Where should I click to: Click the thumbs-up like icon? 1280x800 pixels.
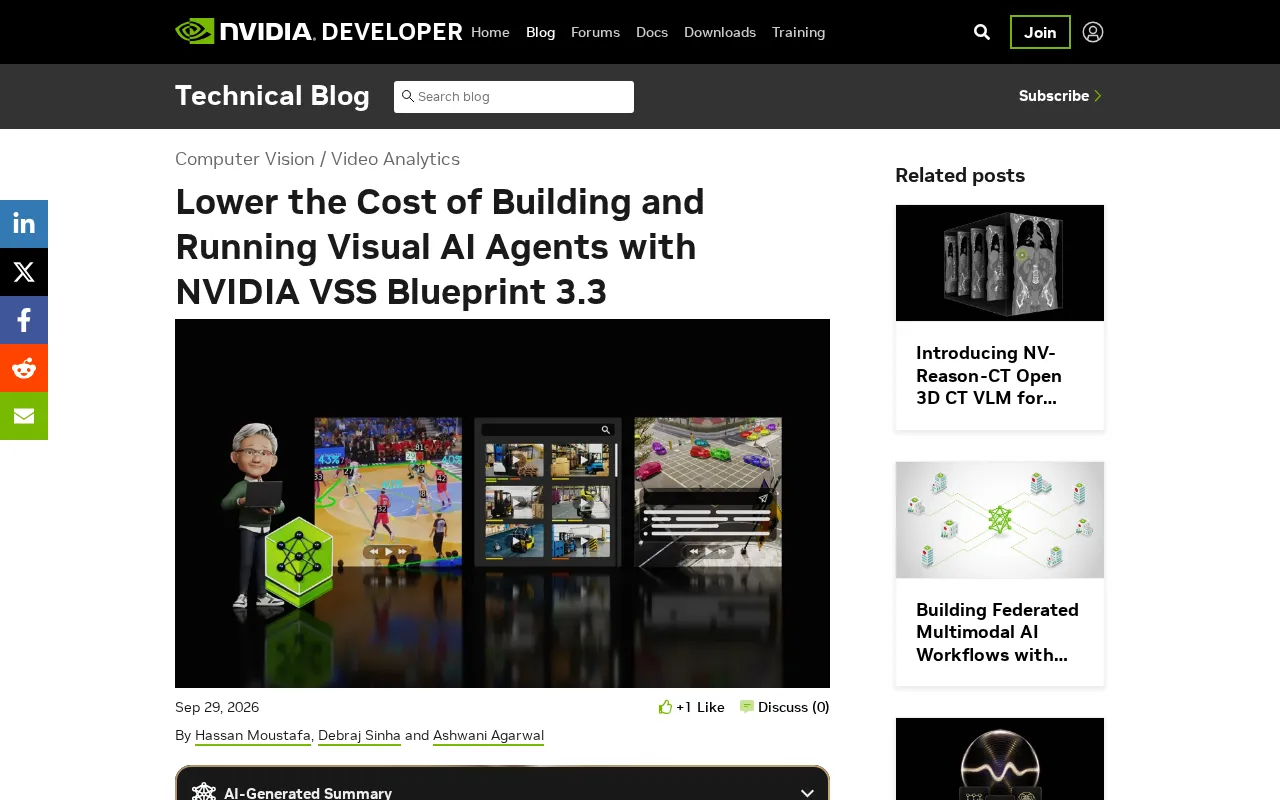(x=665, y=707)
